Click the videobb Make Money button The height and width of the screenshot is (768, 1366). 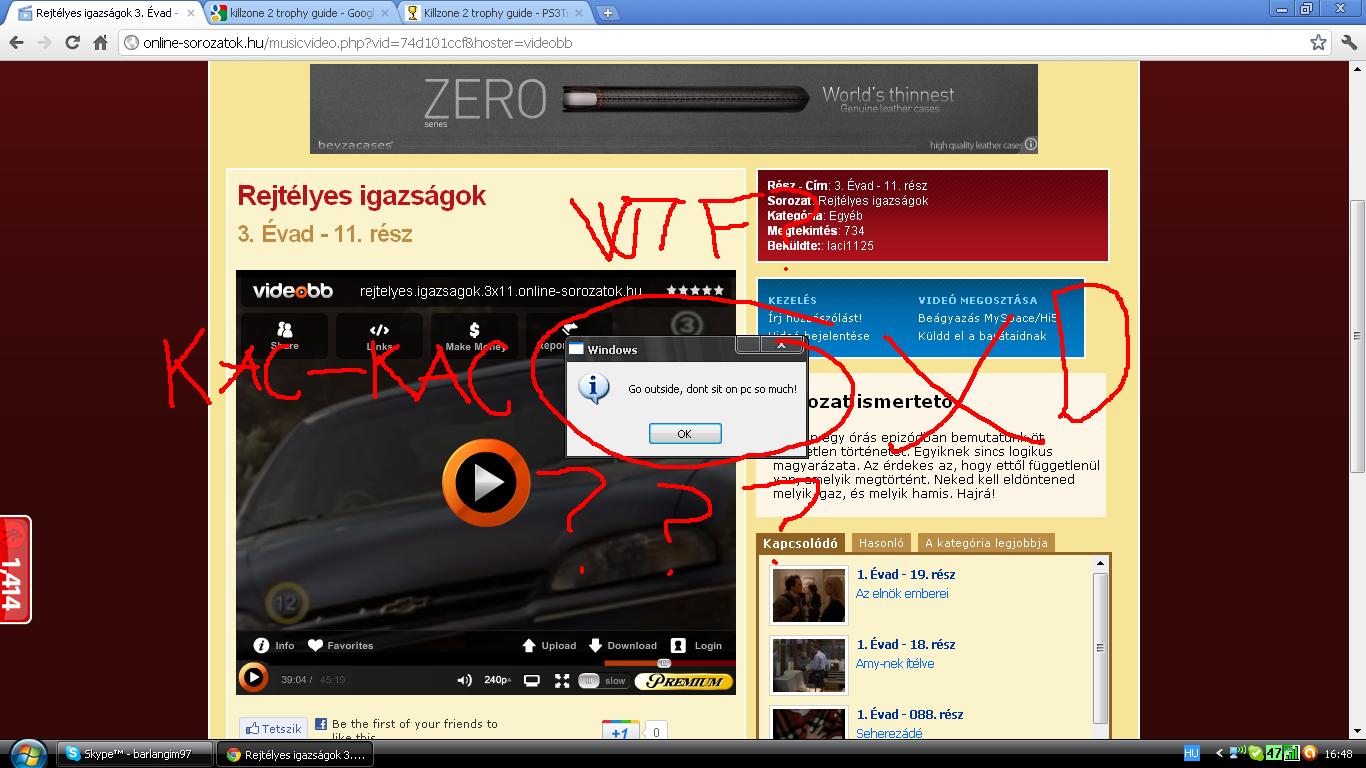point(475,335)
